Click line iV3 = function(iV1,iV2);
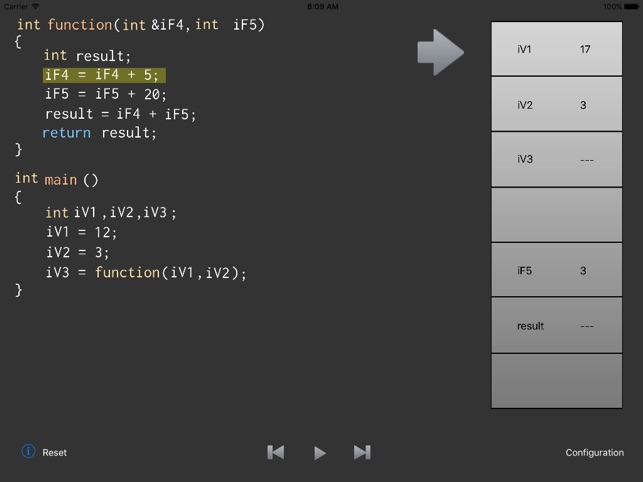 click(146, 273)
